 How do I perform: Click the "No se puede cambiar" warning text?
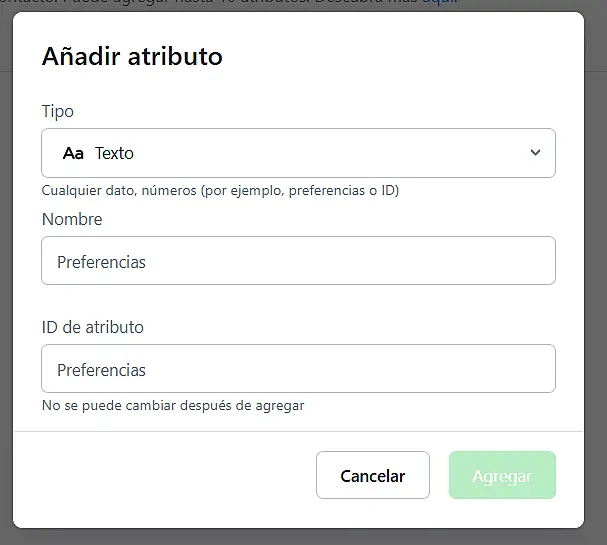click(x=173, y=406)
